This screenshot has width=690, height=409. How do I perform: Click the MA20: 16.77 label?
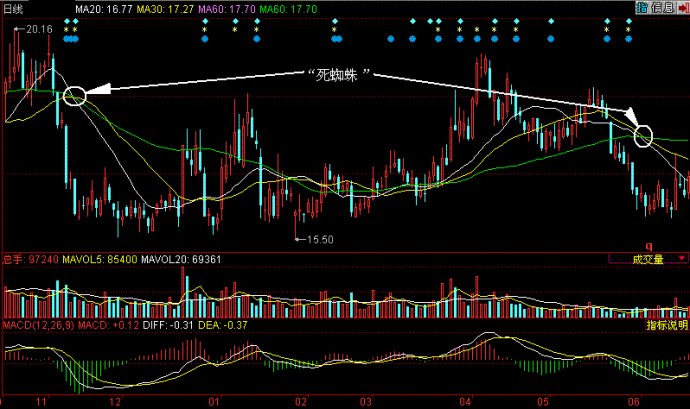pos(104,9)
